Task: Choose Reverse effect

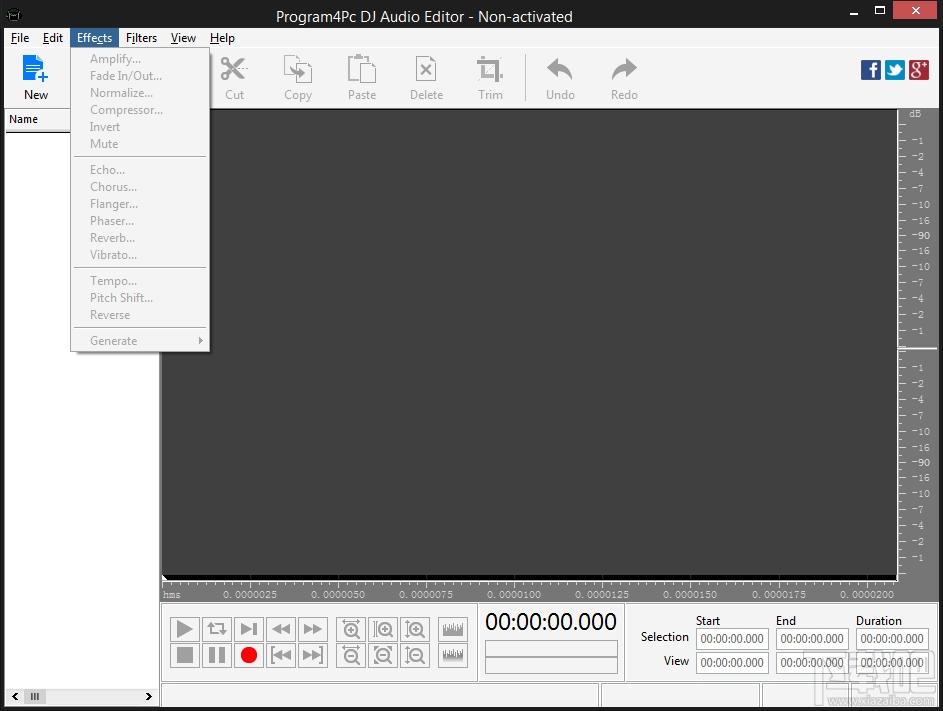Action: (x=140, y=315)
